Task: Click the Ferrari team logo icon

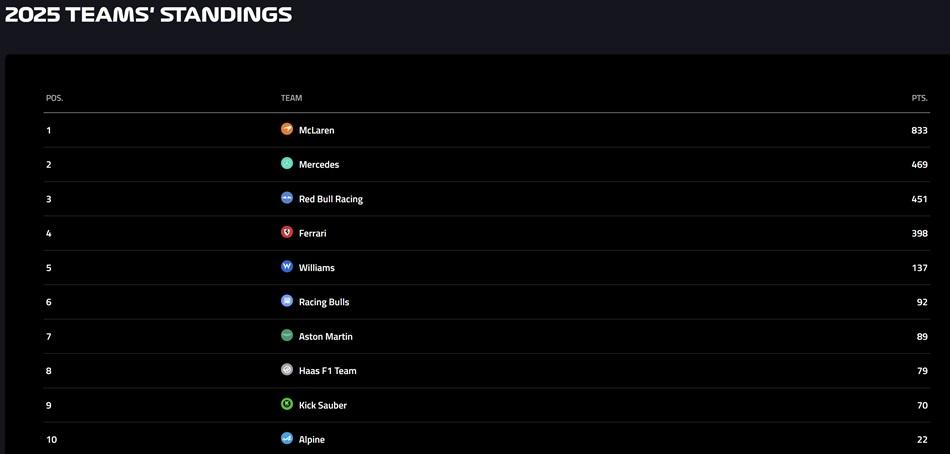Action: click(x=287, y=232)
